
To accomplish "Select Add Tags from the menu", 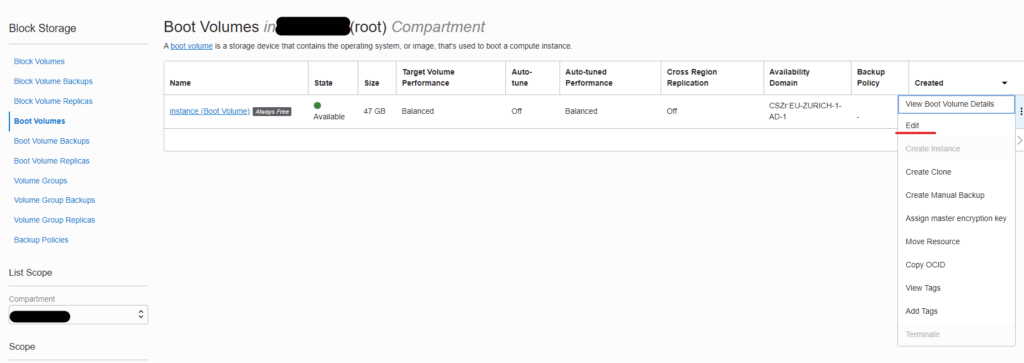I will point(921,311).
